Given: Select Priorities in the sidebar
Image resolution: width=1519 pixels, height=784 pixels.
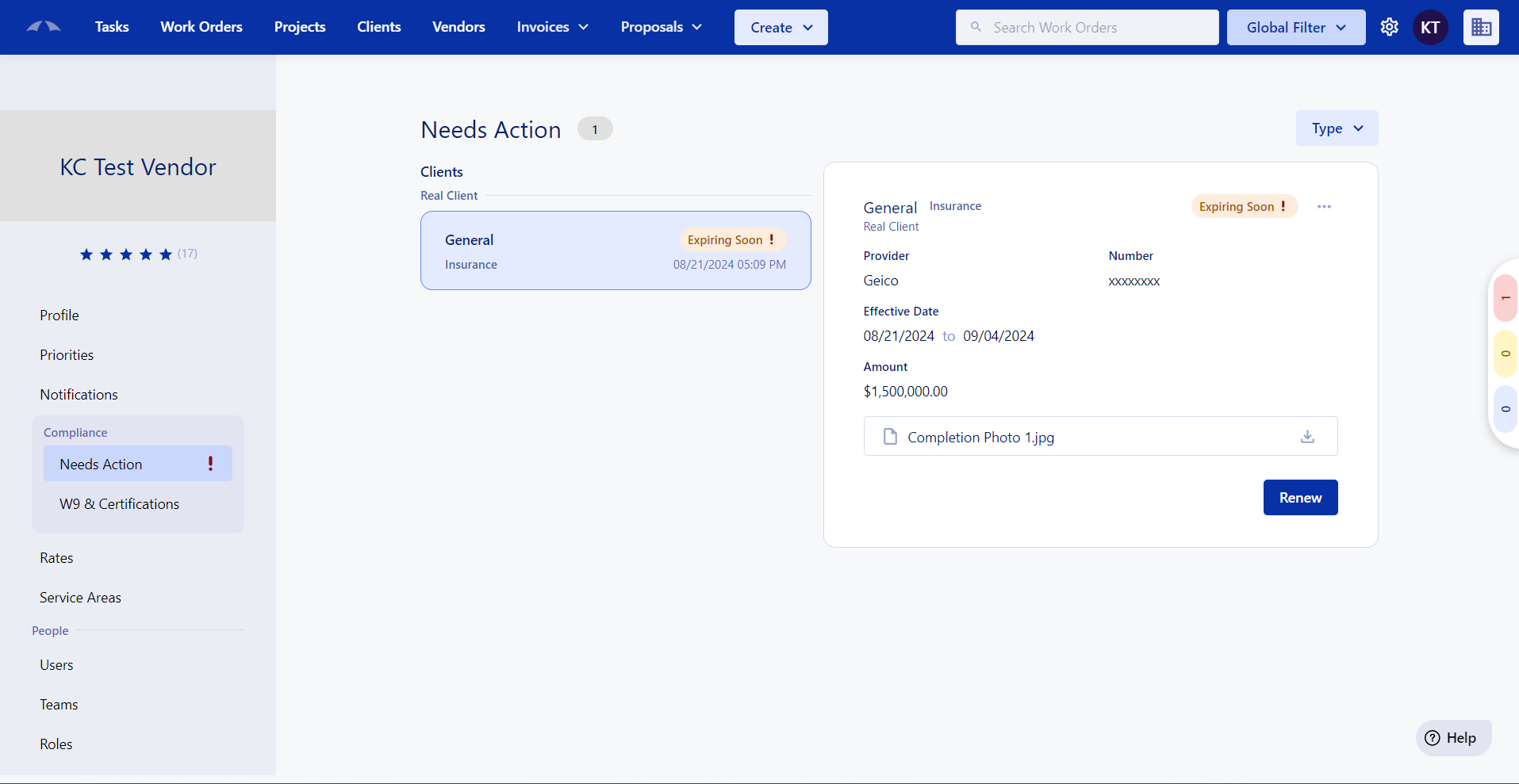Looking at the screenshot, I should [x=67, y=355].
